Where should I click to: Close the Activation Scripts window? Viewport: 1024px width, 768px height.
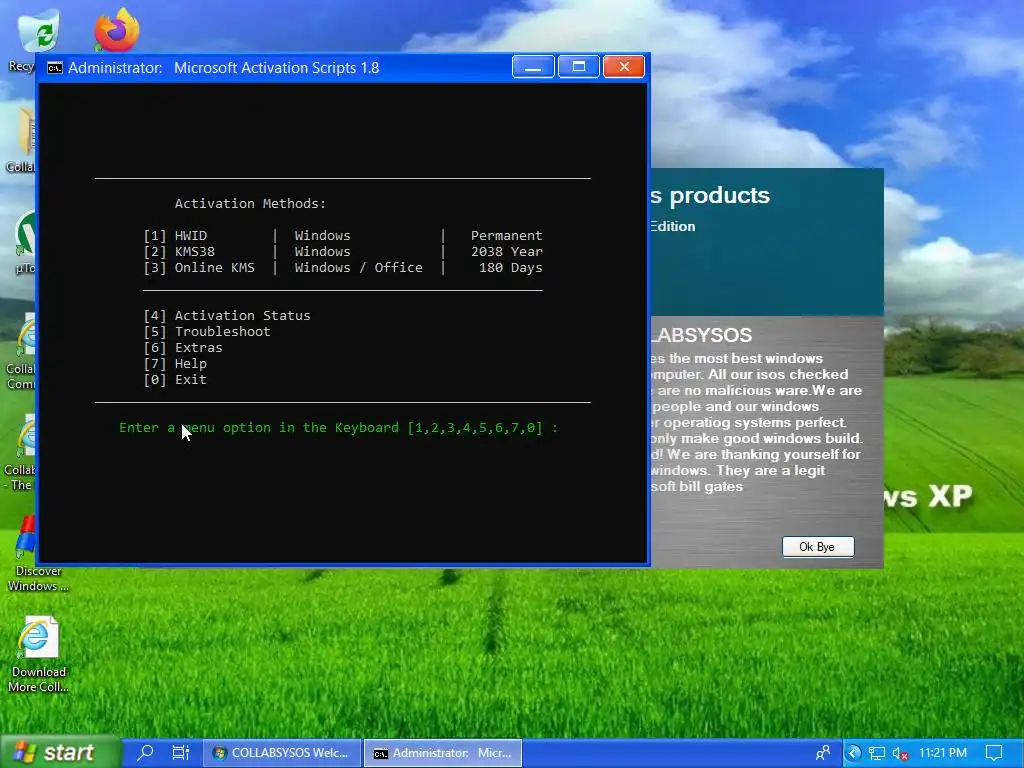pos(624,67)
